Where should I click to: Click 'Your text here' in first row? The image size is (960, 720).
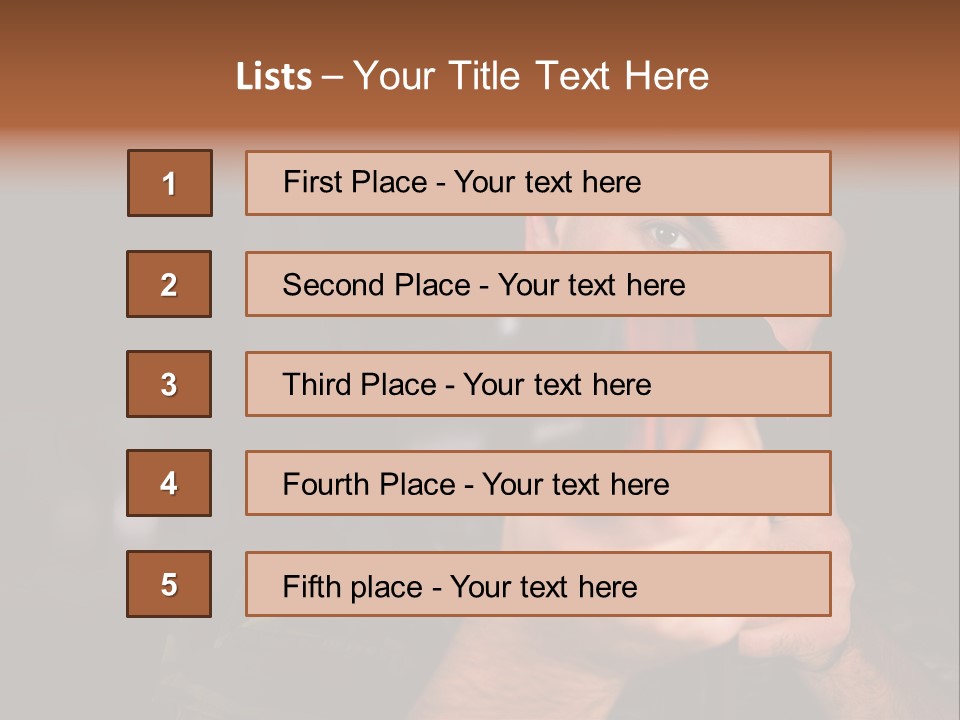547,182
